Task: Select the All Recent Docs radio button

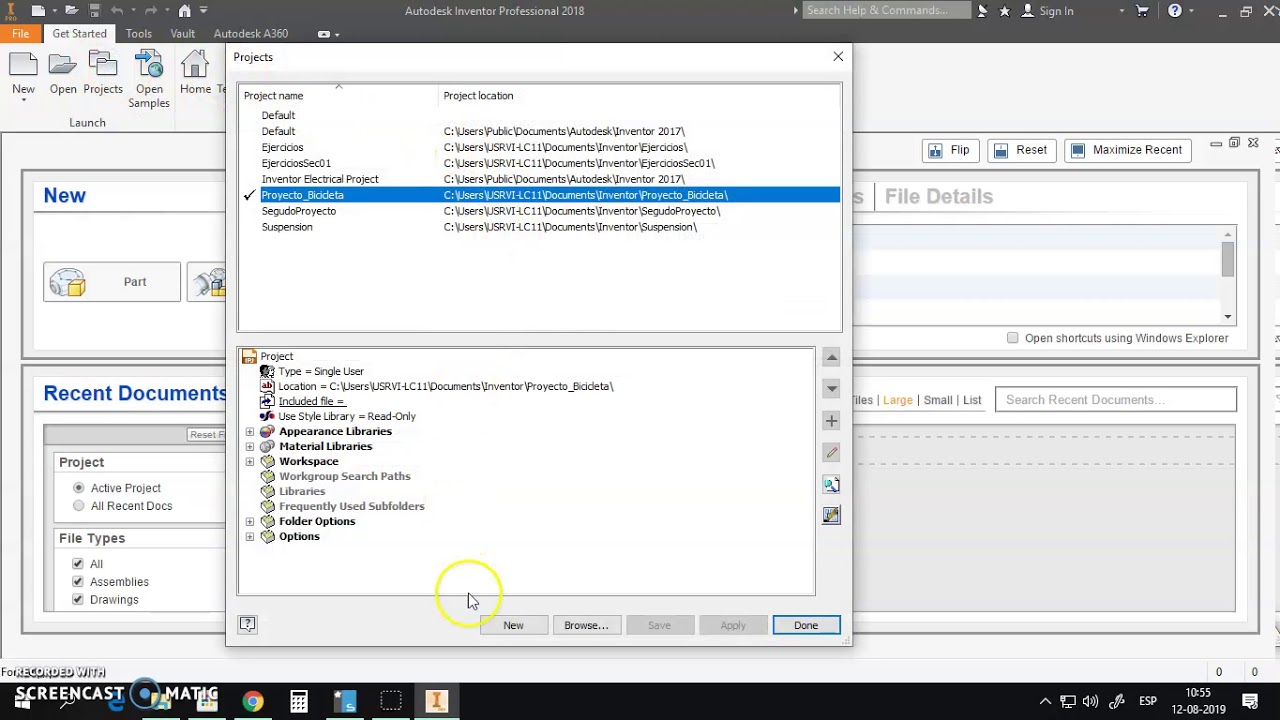Action: [79, 506]
